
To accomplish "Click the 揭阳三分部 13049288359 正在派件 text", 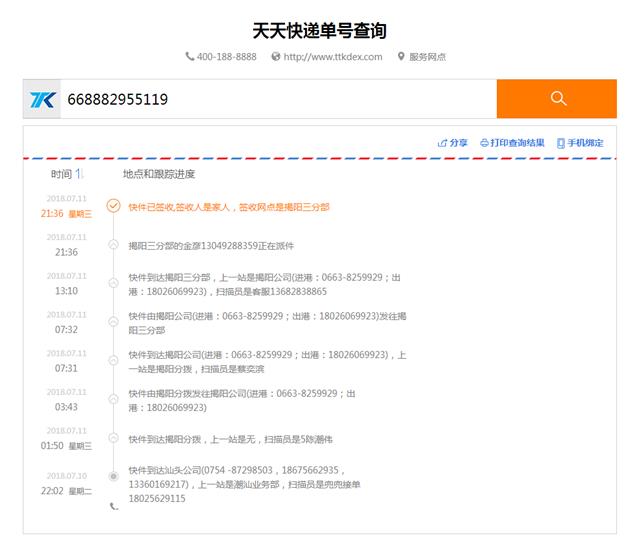I will tap(211, 246).
